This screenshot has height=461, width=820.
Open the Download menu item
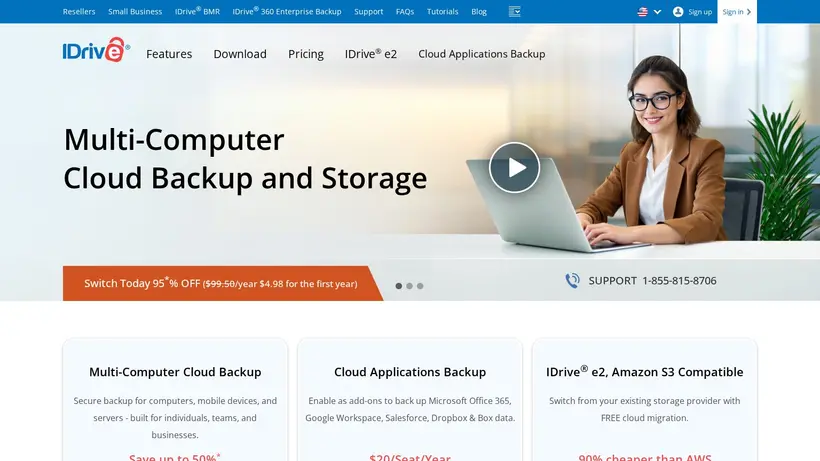[x=240, y=54]
